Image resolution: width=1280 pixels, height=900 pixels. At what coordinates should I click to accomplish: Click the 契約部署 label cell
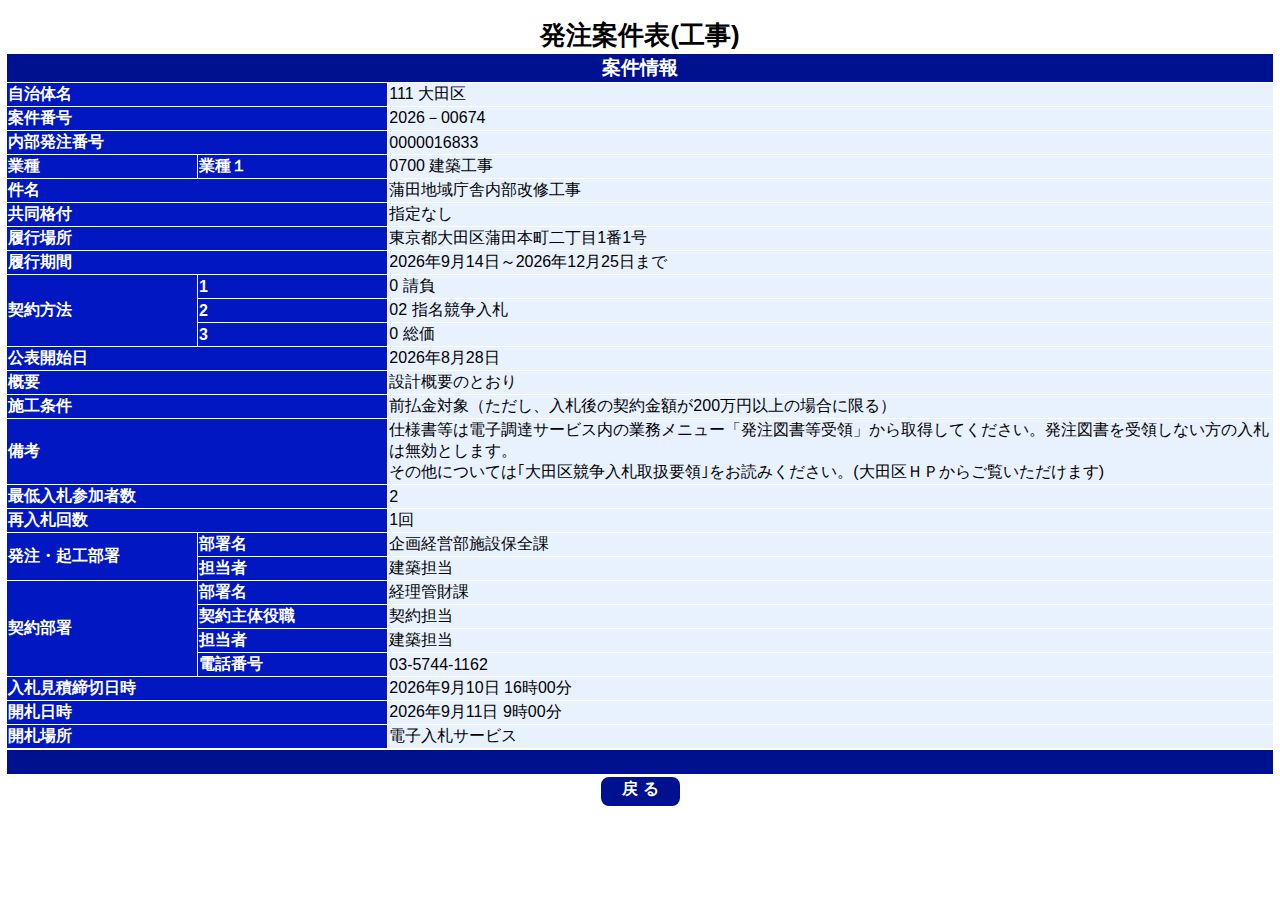tap(102, 628)
